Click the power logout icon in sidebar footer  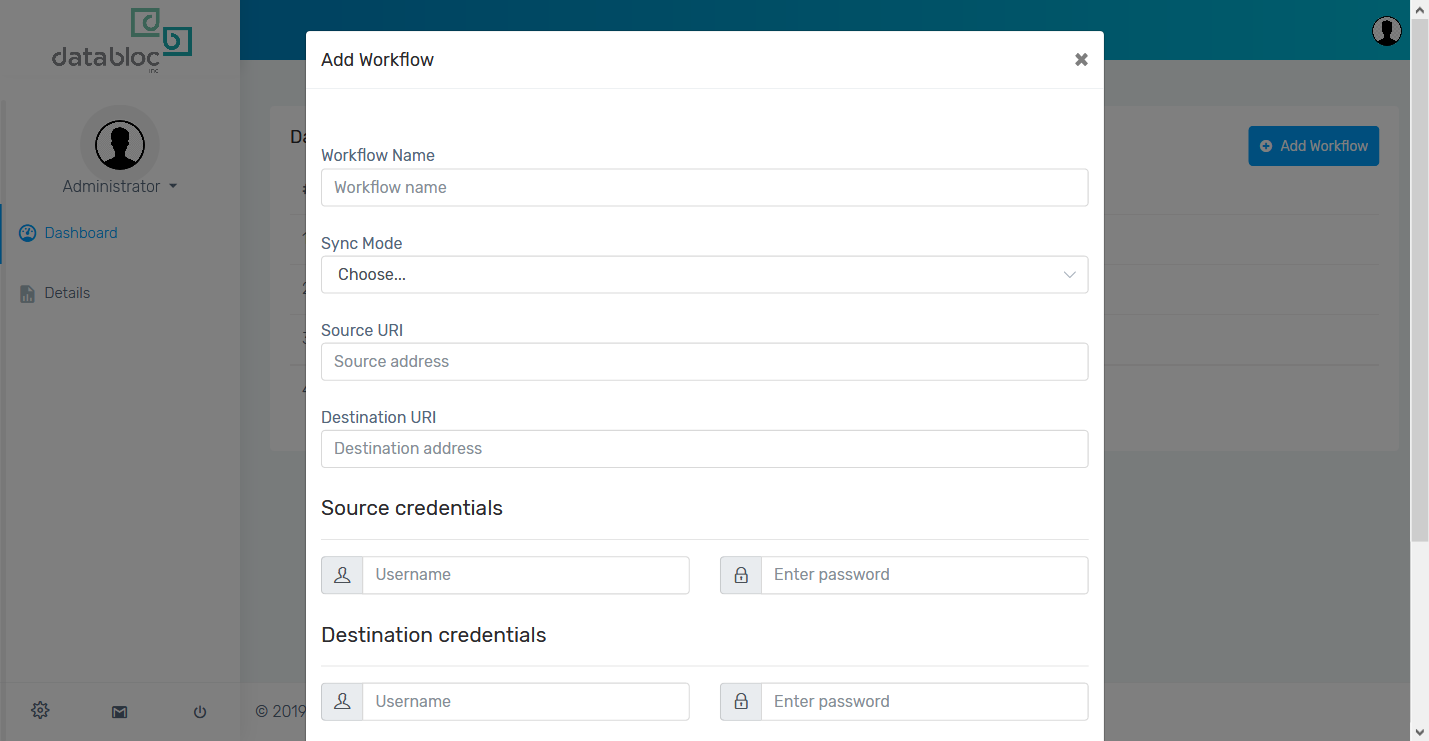coord(200,712)
